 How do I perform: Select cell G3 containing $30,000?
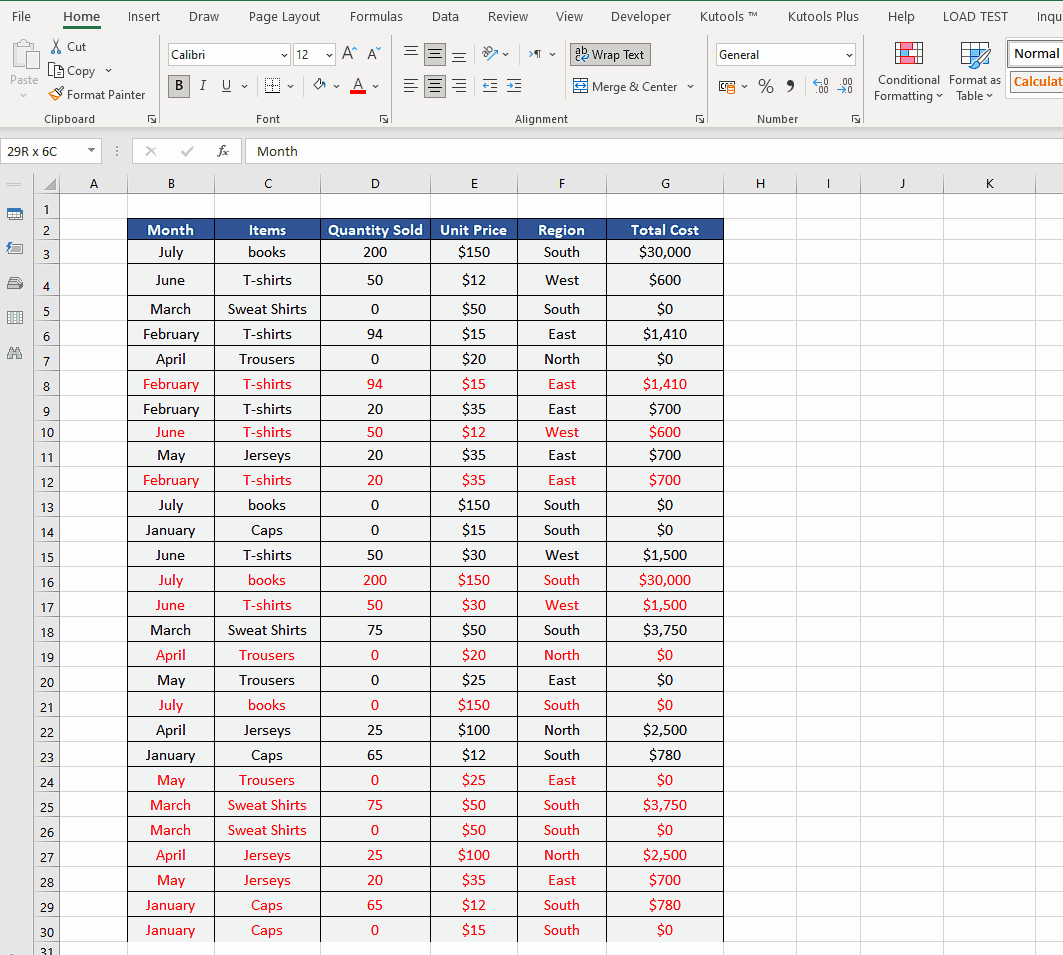pyautogui.click(x=665, y=253)
